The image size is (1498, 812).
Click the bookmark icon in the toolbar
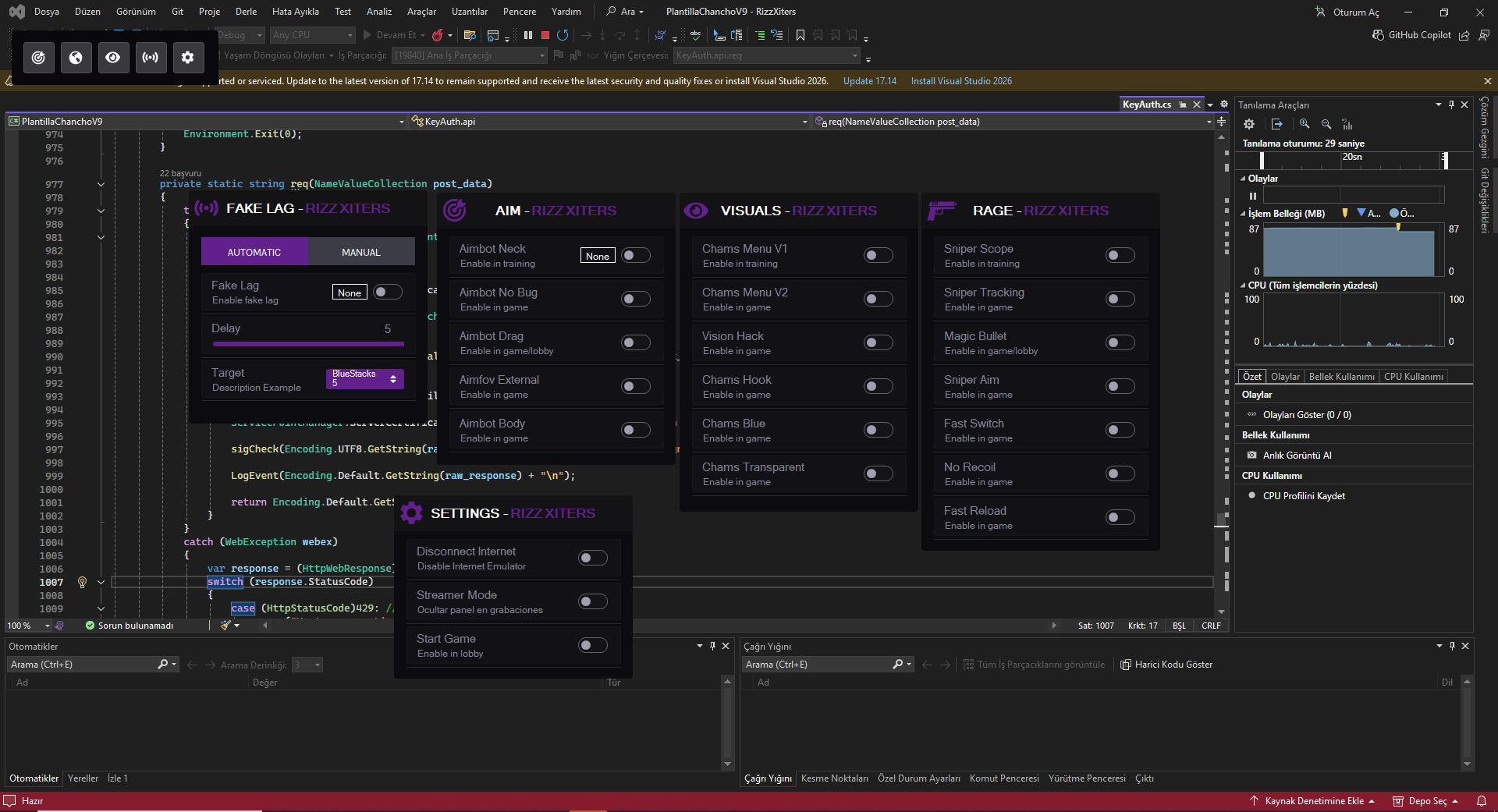coord(800,35)
